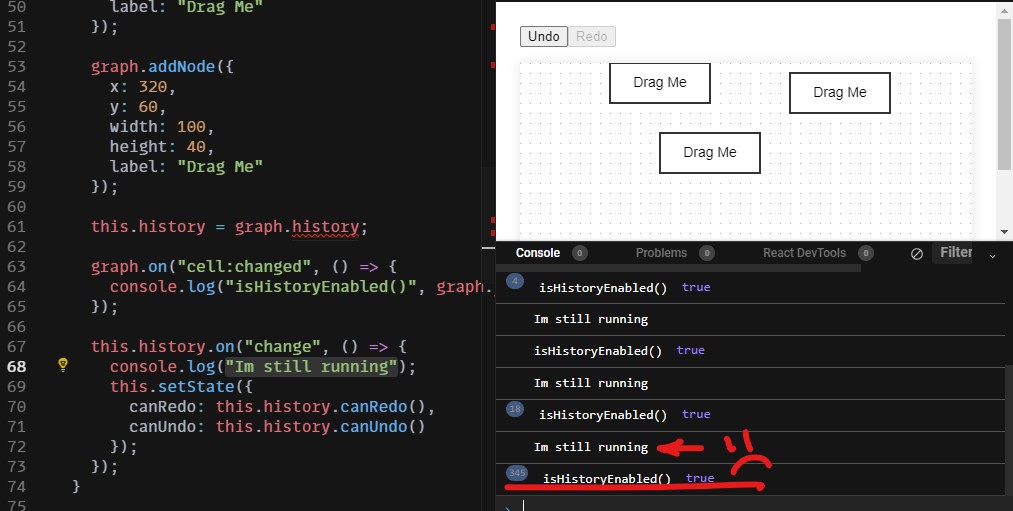The height and width of the screenshot is (511, 1013).
Task: Select the isHistoryEnabled() log entry counted 4
Action: 749,287
